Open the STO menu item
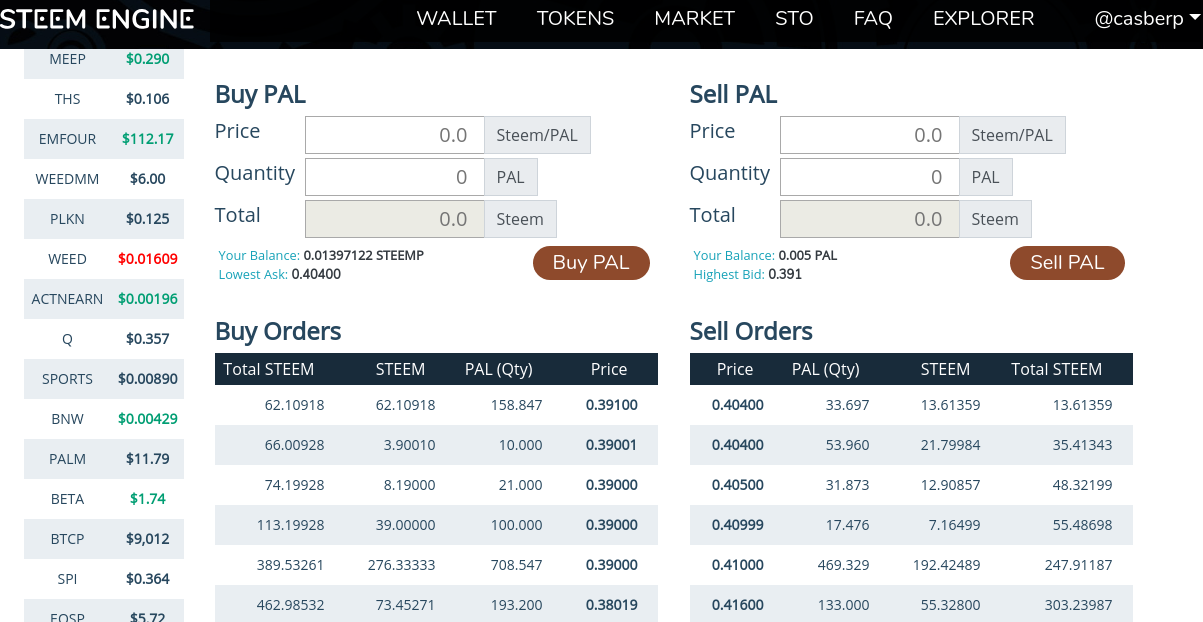Screen dimensions: 1203x622 click(x=794, y=18)
